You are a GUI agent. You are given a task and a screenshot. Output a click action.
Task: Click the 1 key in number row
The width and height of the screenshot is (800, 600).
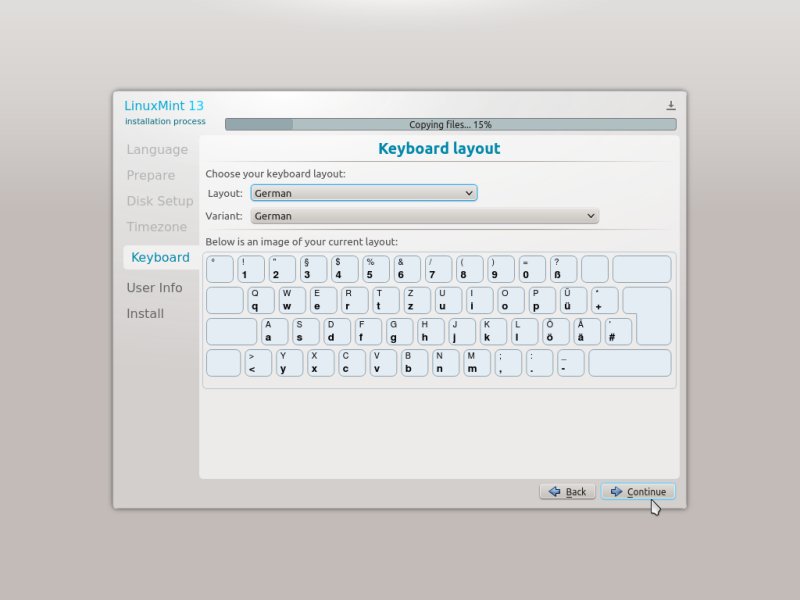click(251, 269)
